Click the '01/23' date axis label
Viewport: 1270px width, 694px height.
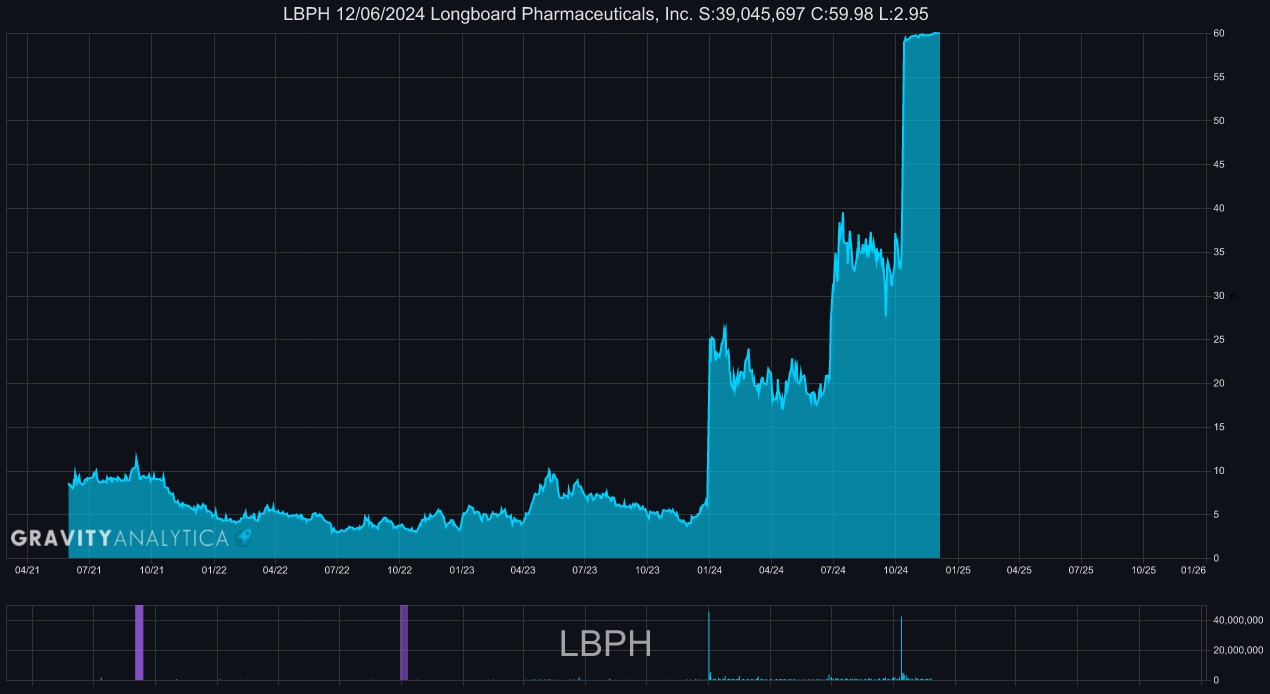click(x=461, y=570)
